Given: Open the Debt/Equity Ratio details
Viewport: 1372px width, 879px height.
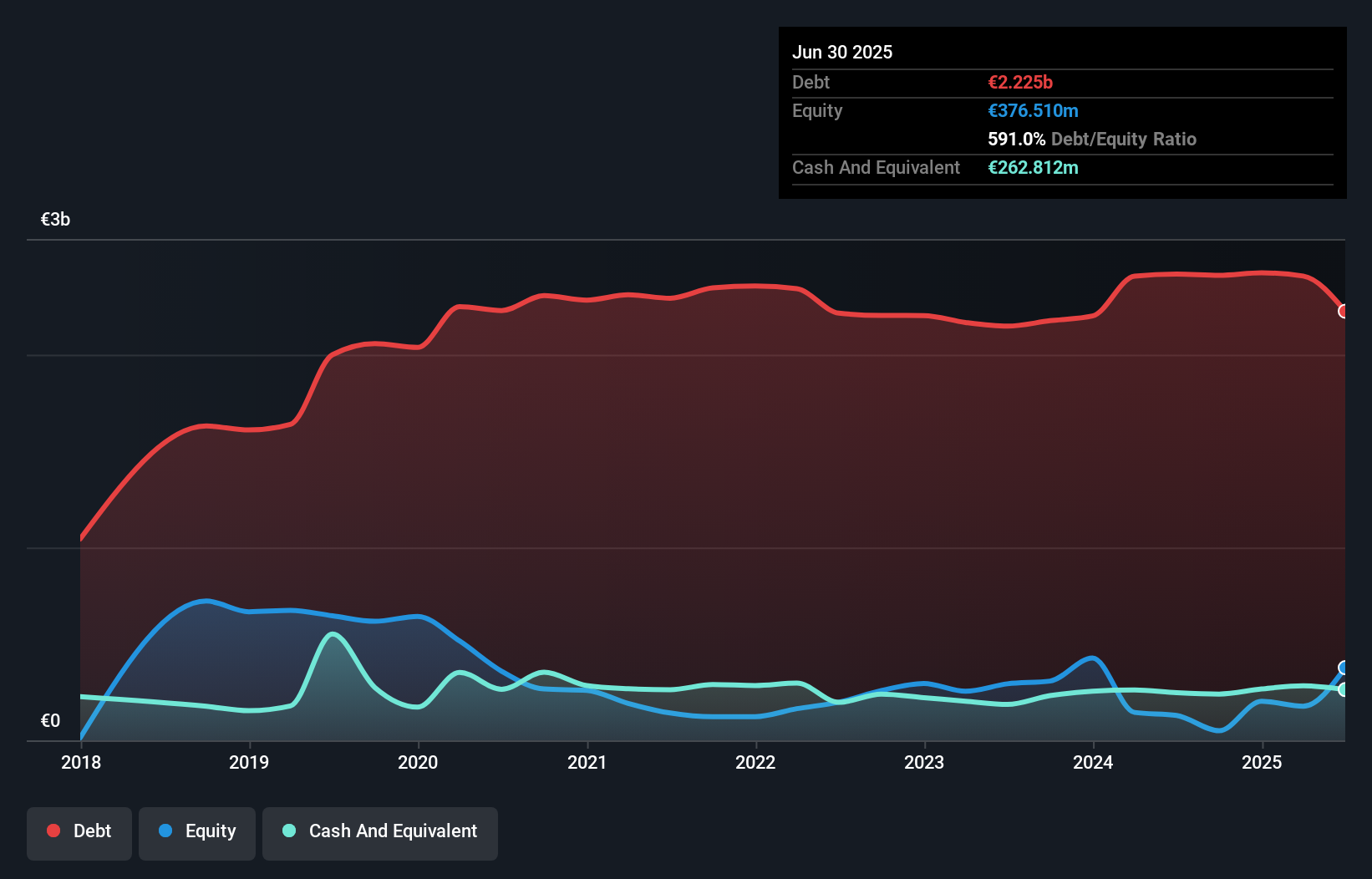Looking at the screenshot, I should pyautogui.click(x=1091, y=139).
